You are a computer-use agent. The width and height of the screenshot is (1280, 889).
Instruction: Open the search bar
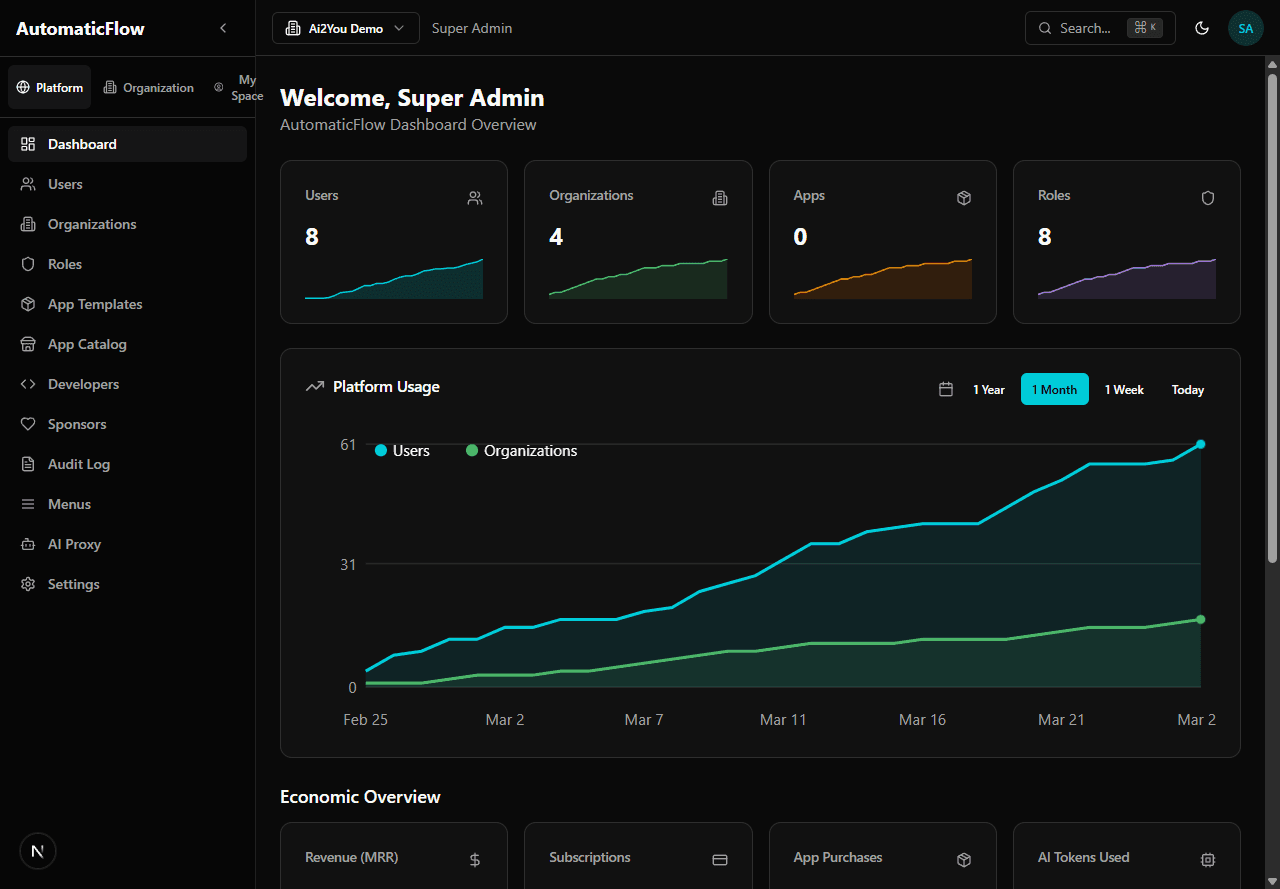point(1099,28)
